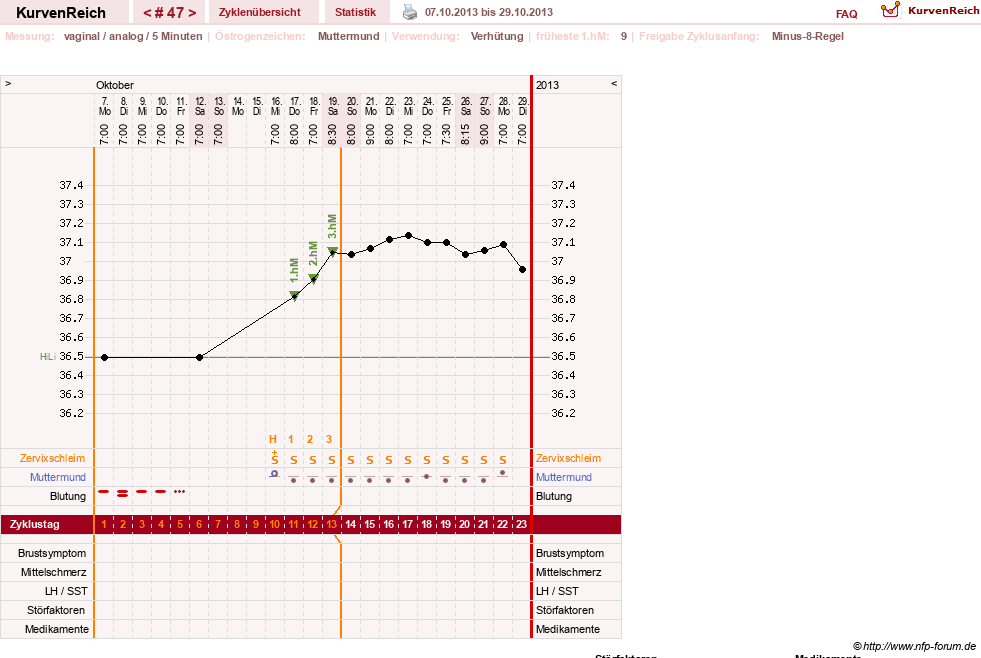The image size is (981, 658).
Task: Click the printer icon
Action: coord(409,12)
